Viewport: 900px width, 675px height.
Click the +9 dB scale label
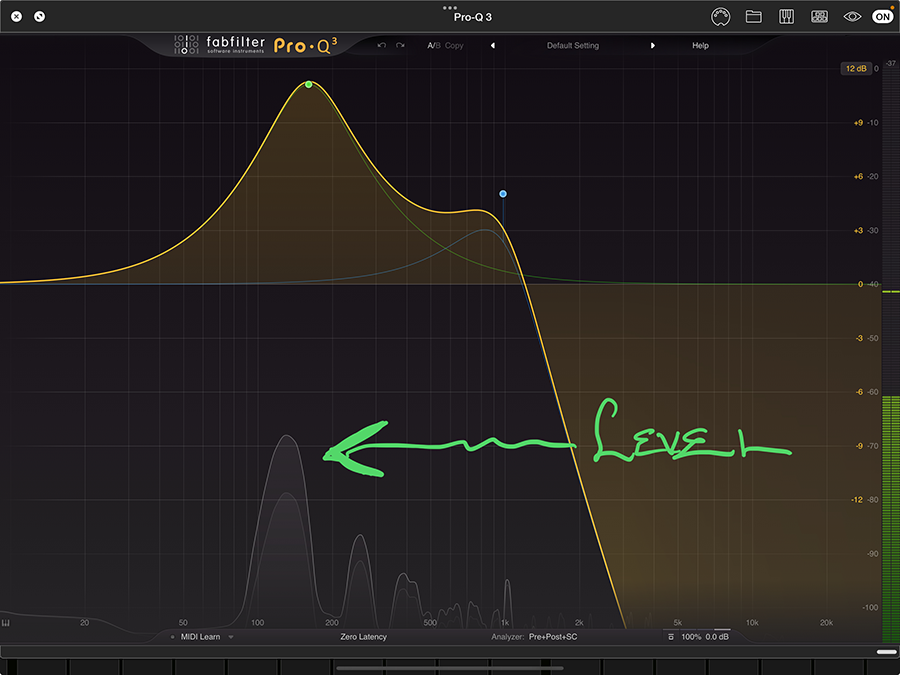(x=858, y=123)
